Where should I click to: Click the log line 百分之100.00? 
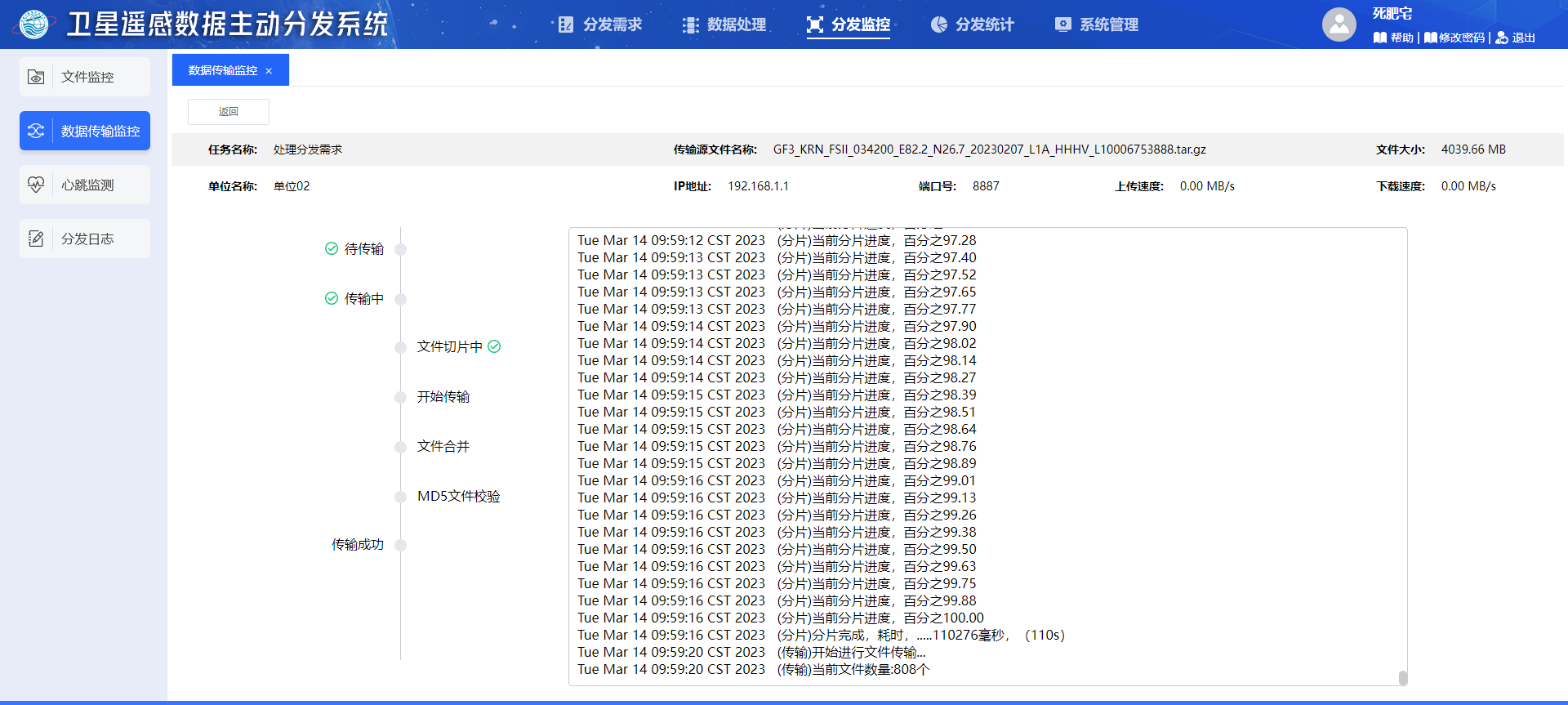[781, 618]
